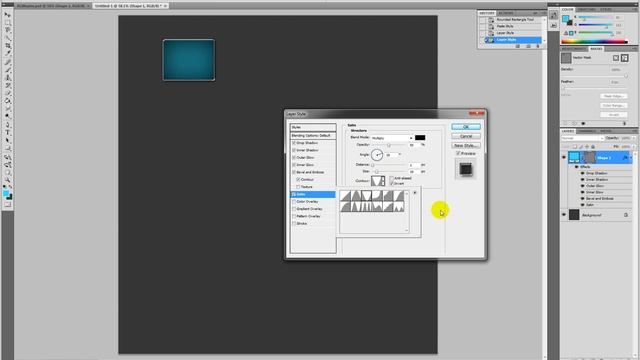Click Shape 1 layer color thumbnail

tap(574, 157)
